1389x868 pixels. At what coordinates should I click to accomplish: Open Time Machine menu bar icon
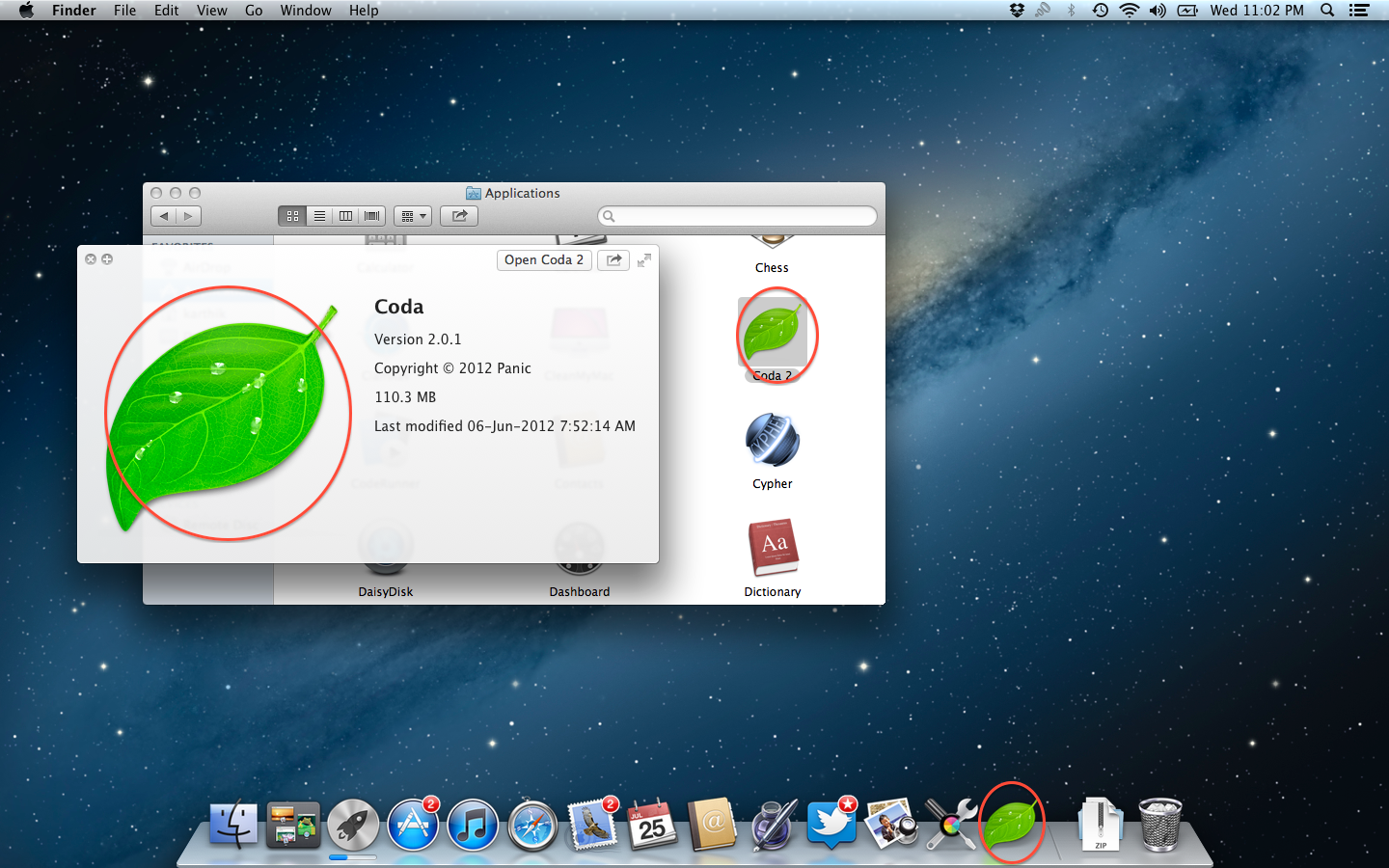[x=1100, y=11]
